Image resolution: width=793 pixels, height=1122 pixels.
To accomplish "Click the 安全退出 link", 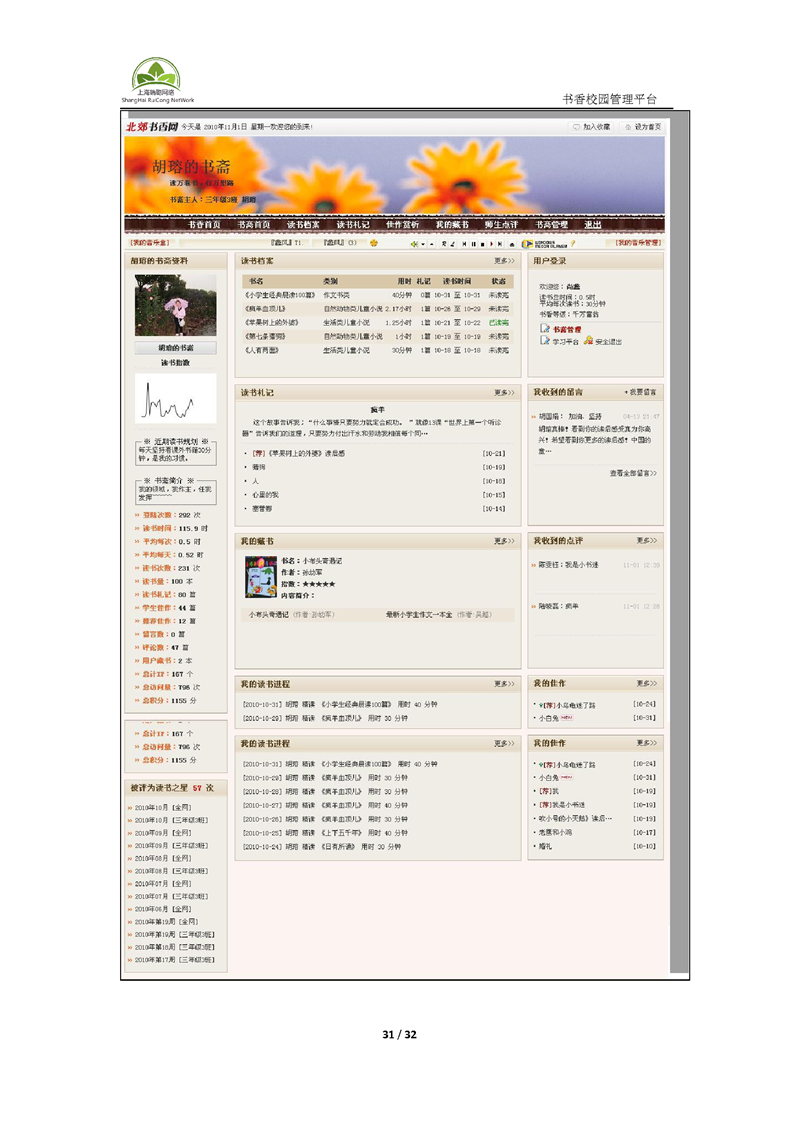I will (x=608, y=342).
